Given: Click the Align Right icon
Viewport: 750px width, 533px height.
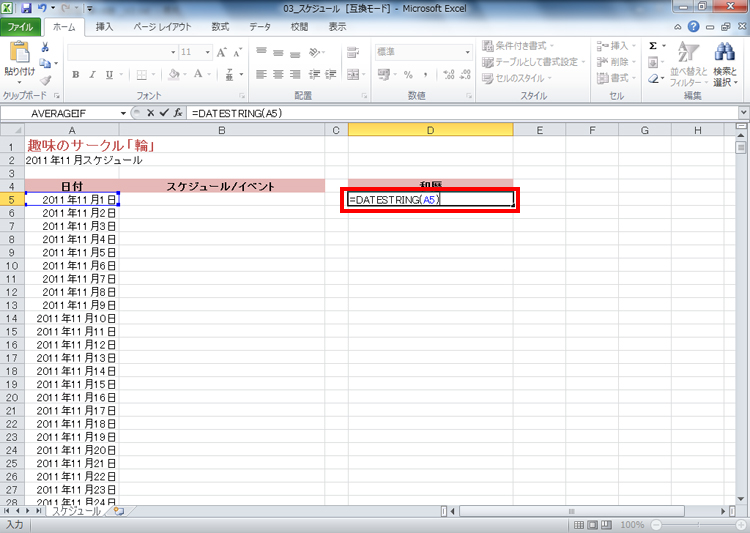Looking at the screenshot, I should (x=295, y=74).
